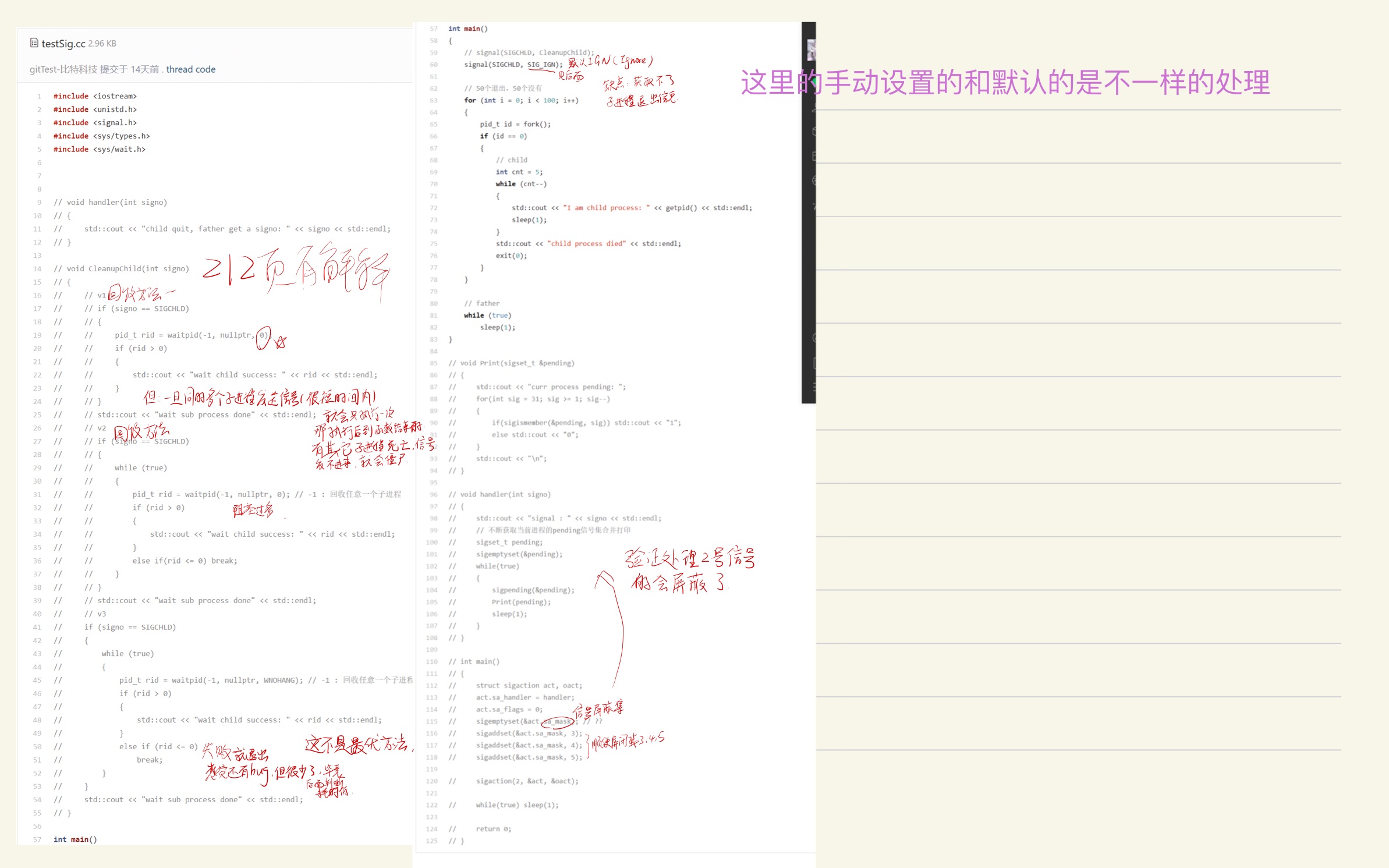Click the document icon beside testSig.cc filename
The height and width of the screenshot is (868, 1389).
pos(33,43)
